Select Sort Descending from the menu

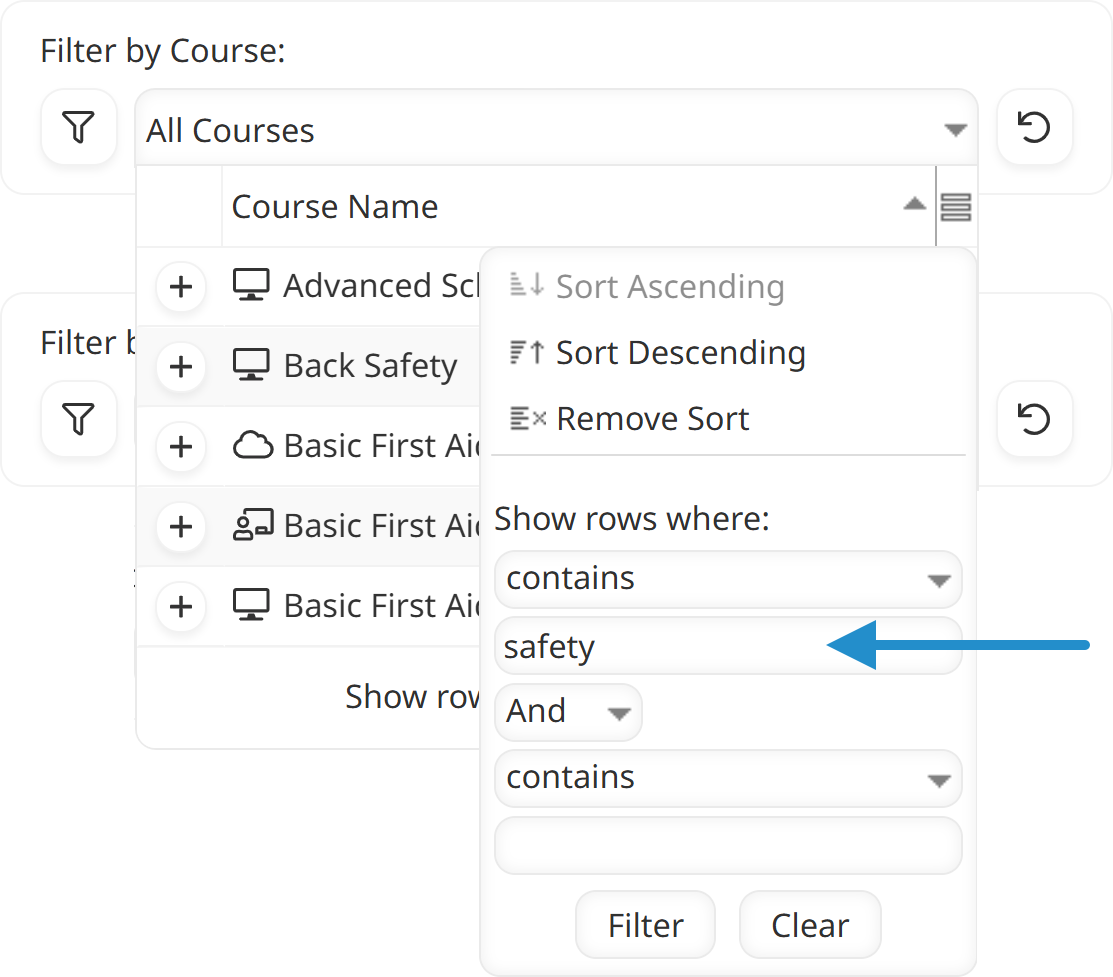click(680, 352)
